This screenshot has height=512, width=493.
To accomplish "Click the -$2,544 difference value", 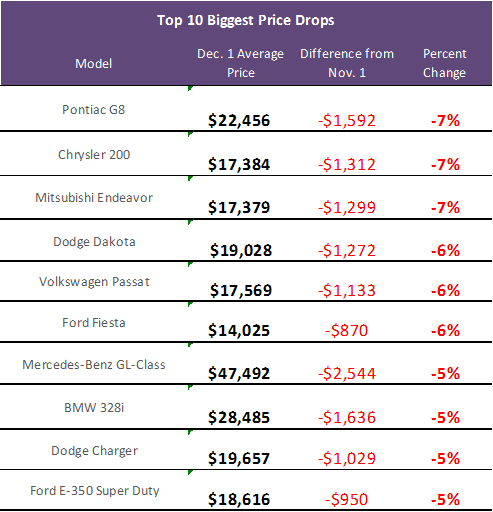I will pyautogui.click(x=347, y=373).
